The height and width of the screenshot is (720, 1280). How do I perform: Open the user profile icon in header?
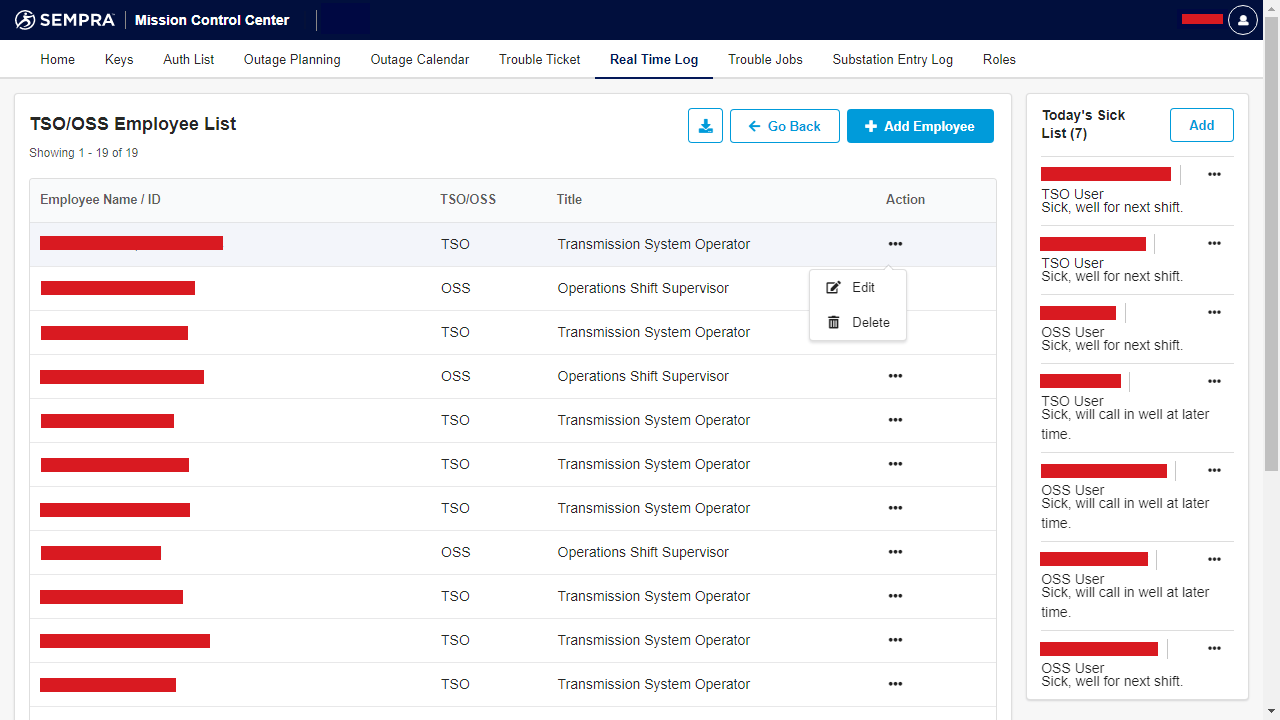[1242, 20]
